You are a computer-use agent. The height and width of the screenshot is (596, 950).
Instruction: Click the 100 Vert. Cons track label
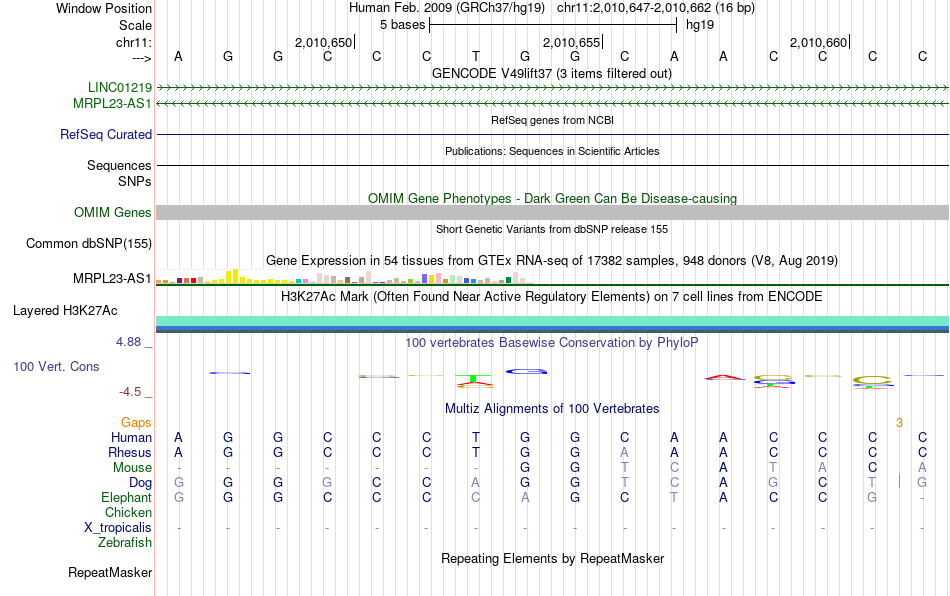(56, 366)
